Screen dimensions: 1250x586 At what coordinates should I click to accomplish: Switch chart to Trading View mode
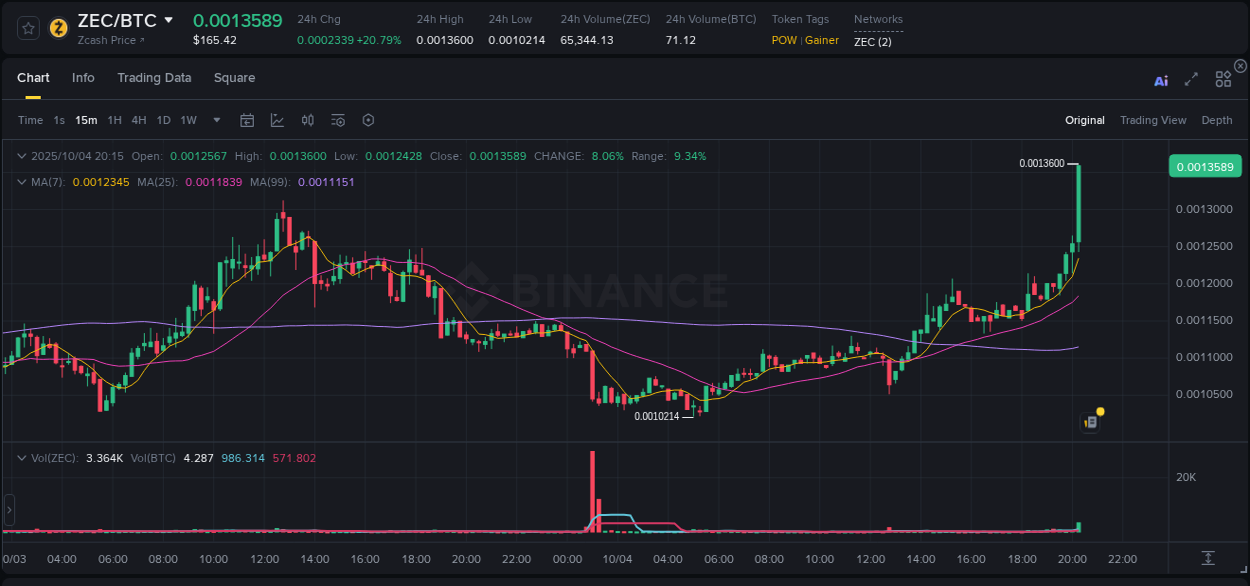tap(1153, 120)
